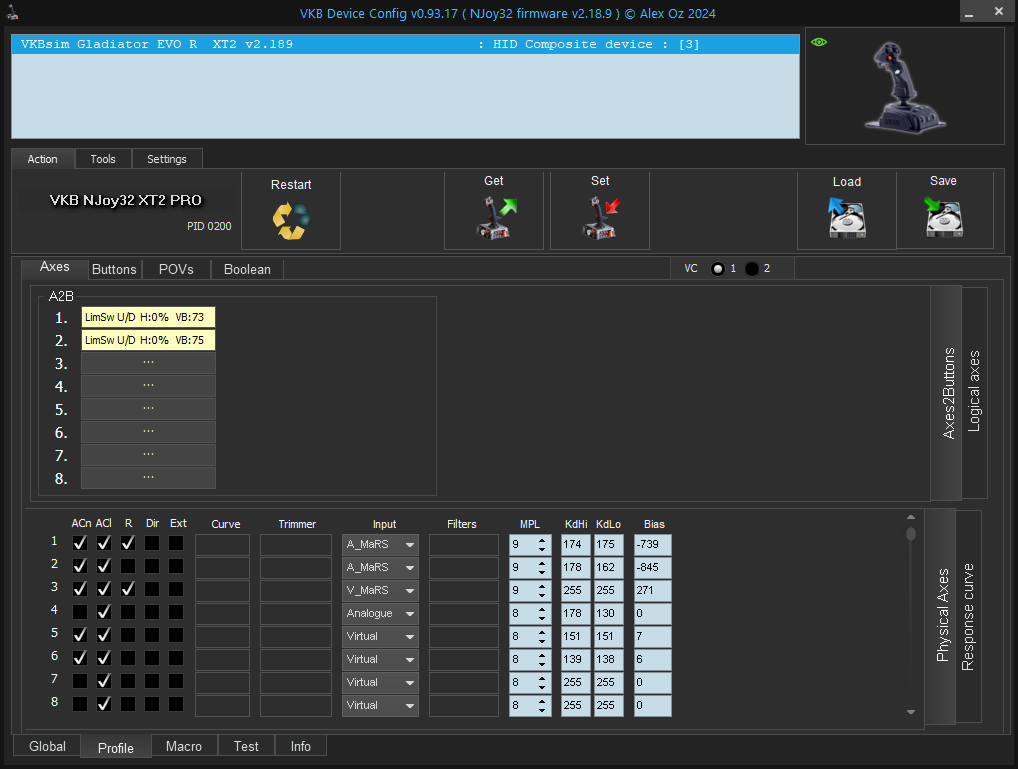Click the Trimmer field for axis 2
The width and height of the screenshot is (1018, 769).
tap(295, 568)
